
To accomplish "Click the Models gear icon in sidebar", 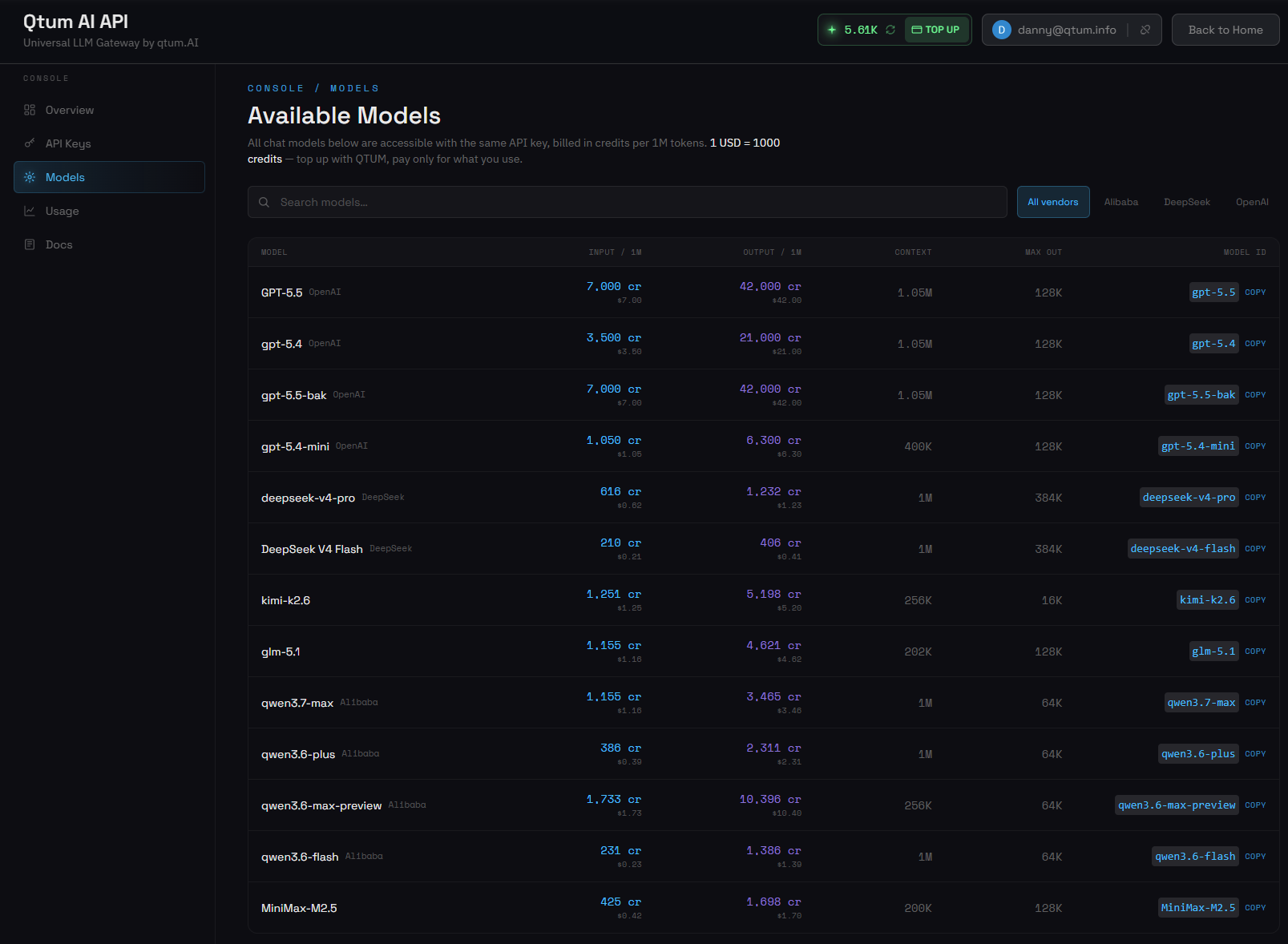I will pyautogui.click(x=30, y=177).
